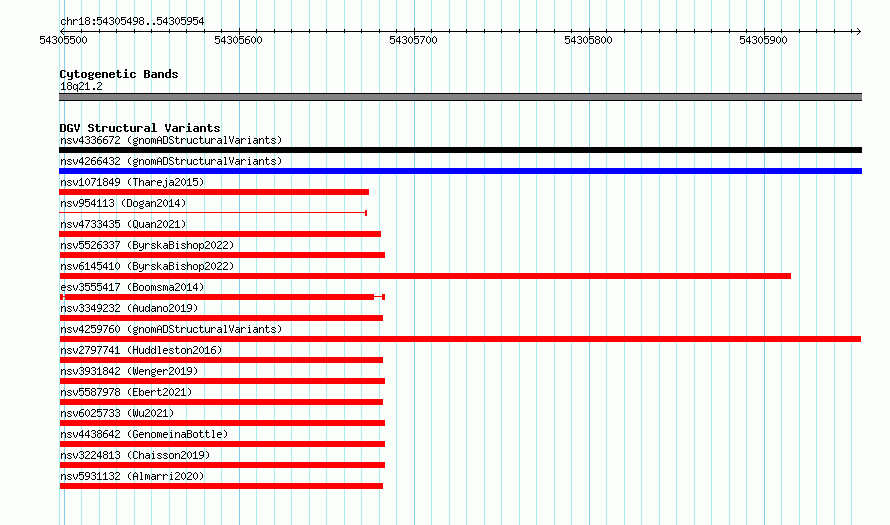The height and width of the screenshot is (525, 890).
Task: Open variant label nsv3931842 (Wenger2019)
Action: coord(129,371)
